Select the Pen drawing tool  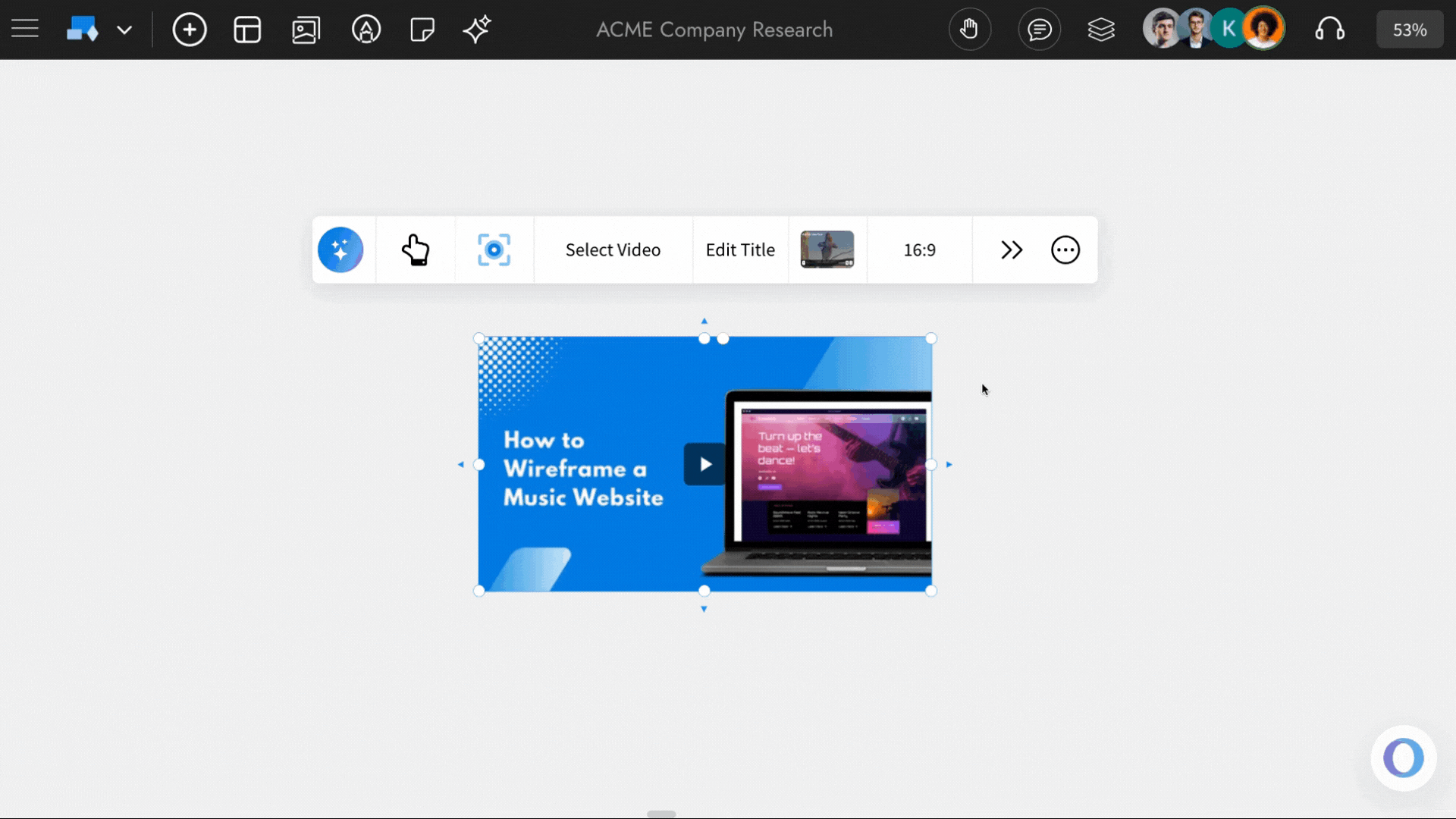366,29
